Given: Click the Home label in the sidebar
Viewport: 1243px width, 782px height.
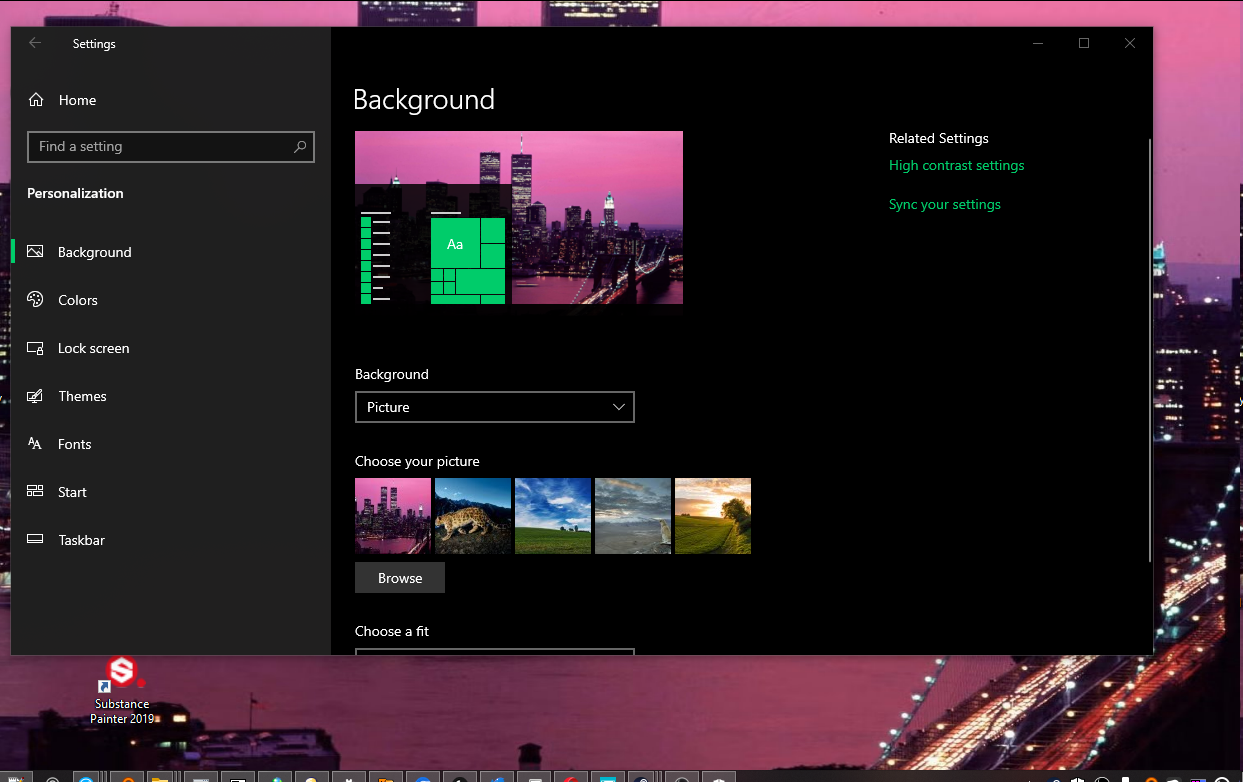Looking at the screenshot, I should pyautogui.click(x=77, y=100).
